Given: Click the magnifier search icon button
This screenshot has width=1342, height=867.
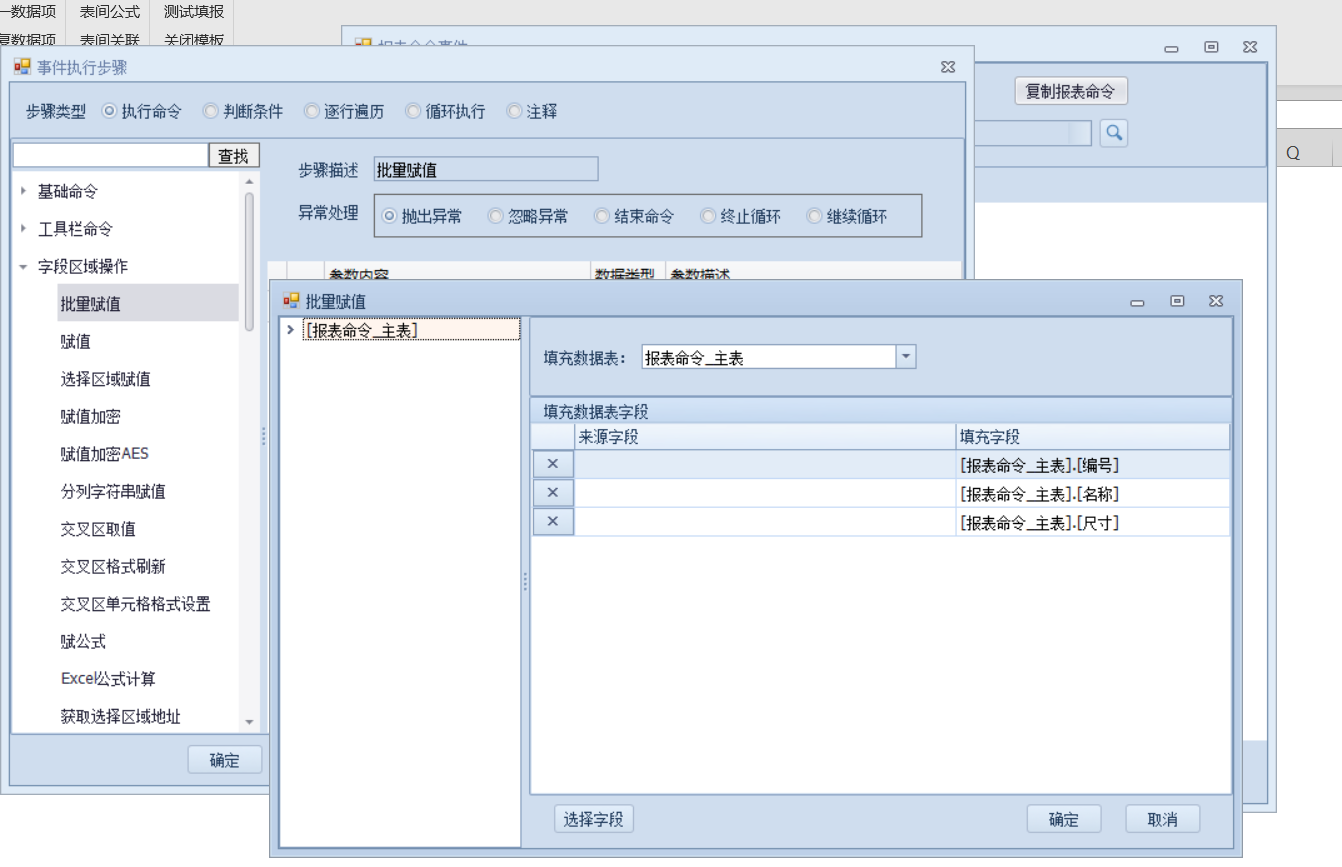Looking at the screenshot, I should tap(1113, 133).
